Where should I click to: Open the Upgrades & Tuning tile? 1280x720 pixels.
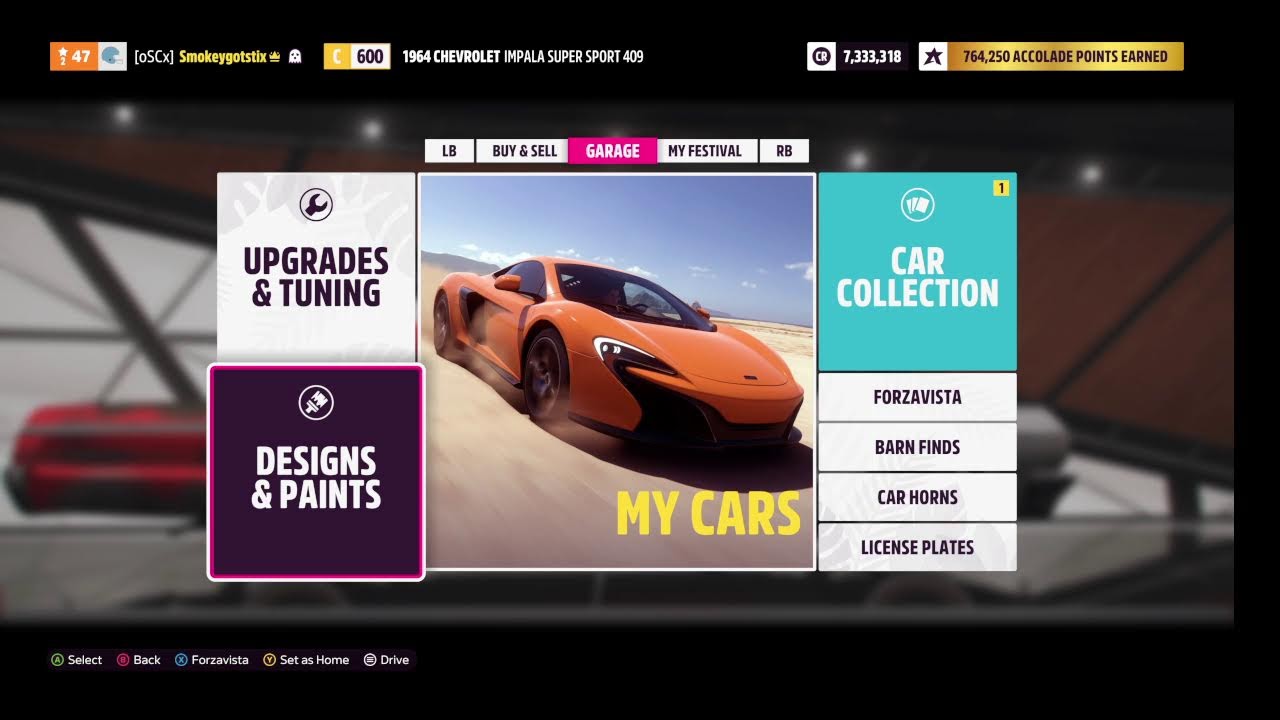(x=316, y=267)
